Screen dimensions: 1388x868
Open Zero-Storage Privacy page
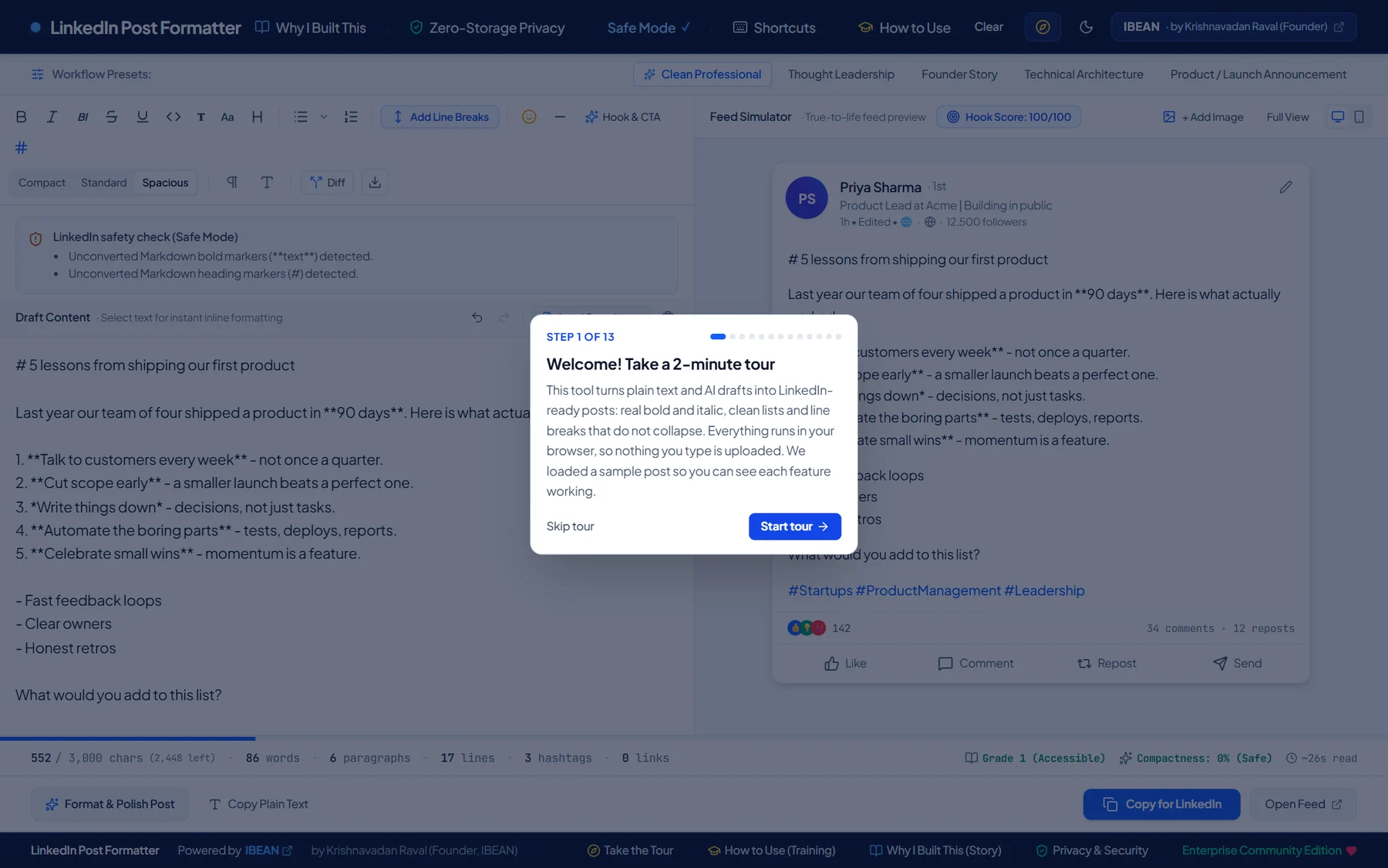[487, 28]
